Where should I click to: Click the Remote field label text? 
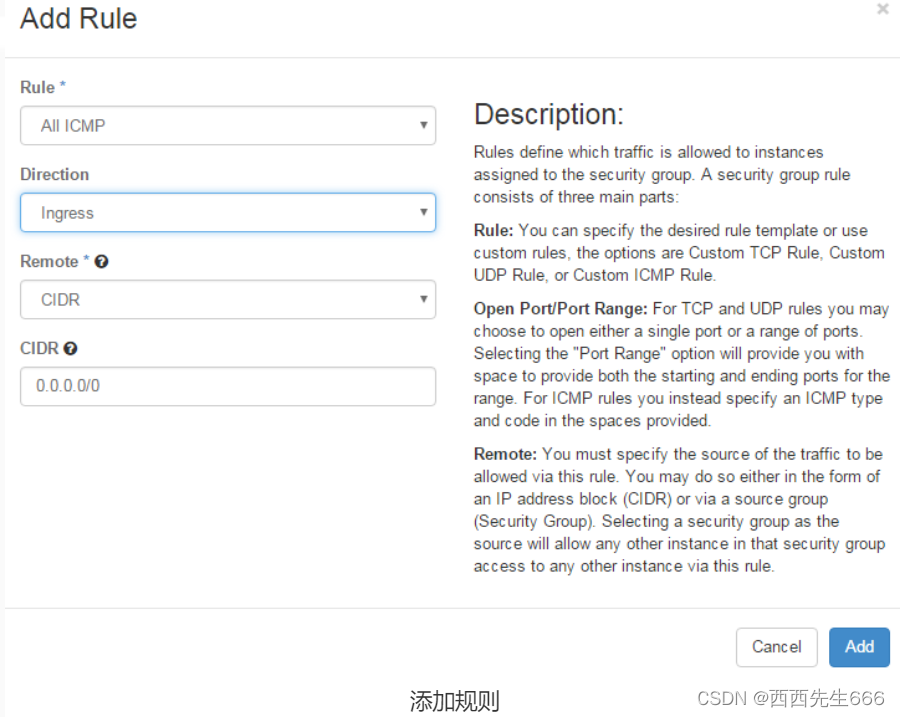click(x=49, y=262)
